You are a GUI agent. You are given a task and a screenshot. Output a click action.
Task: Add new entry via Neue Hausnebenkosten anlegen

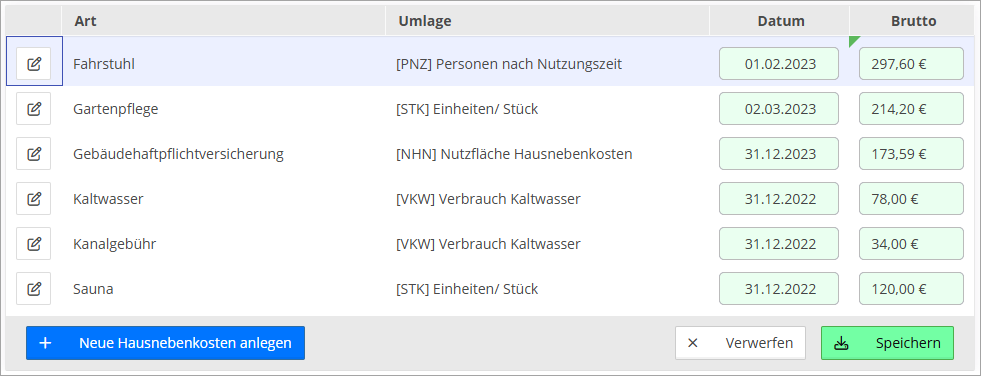[165, 343]
